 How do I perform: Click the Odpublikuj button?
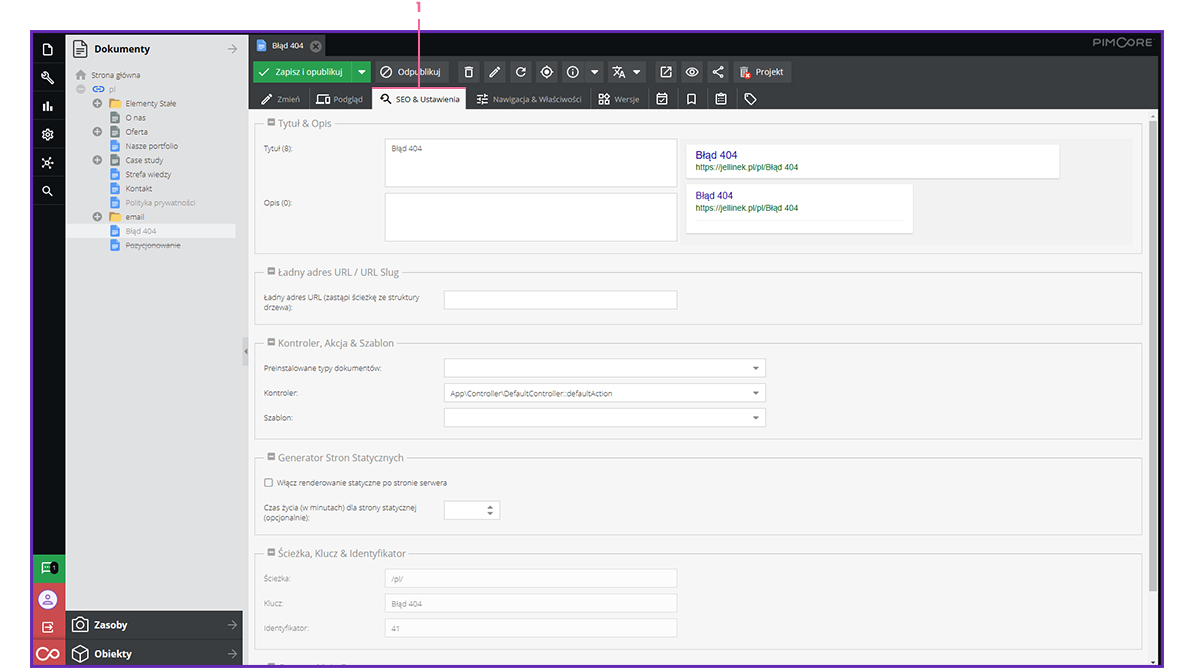(410, 72)
